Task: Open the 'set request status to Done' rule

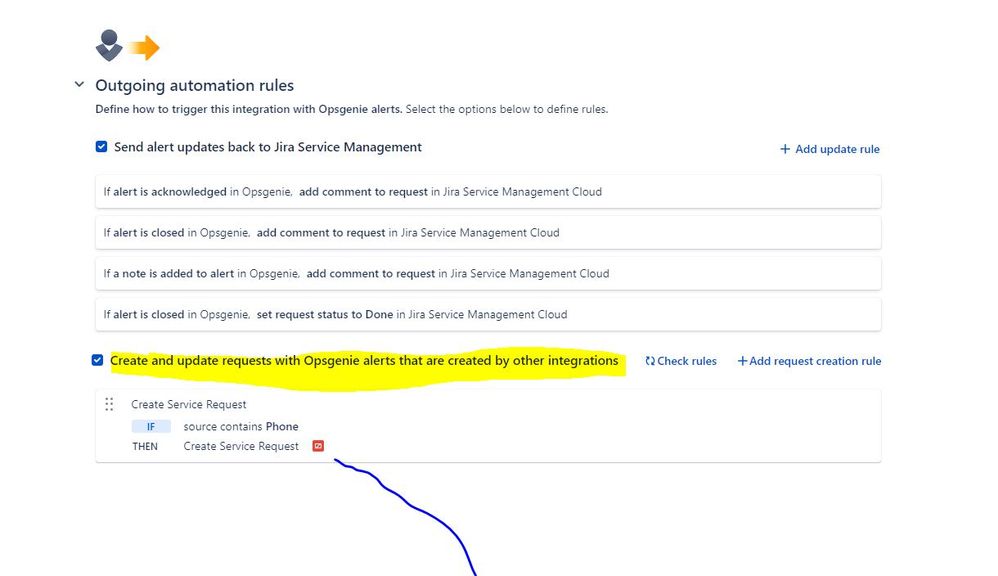Action: (x=488, y=314)
